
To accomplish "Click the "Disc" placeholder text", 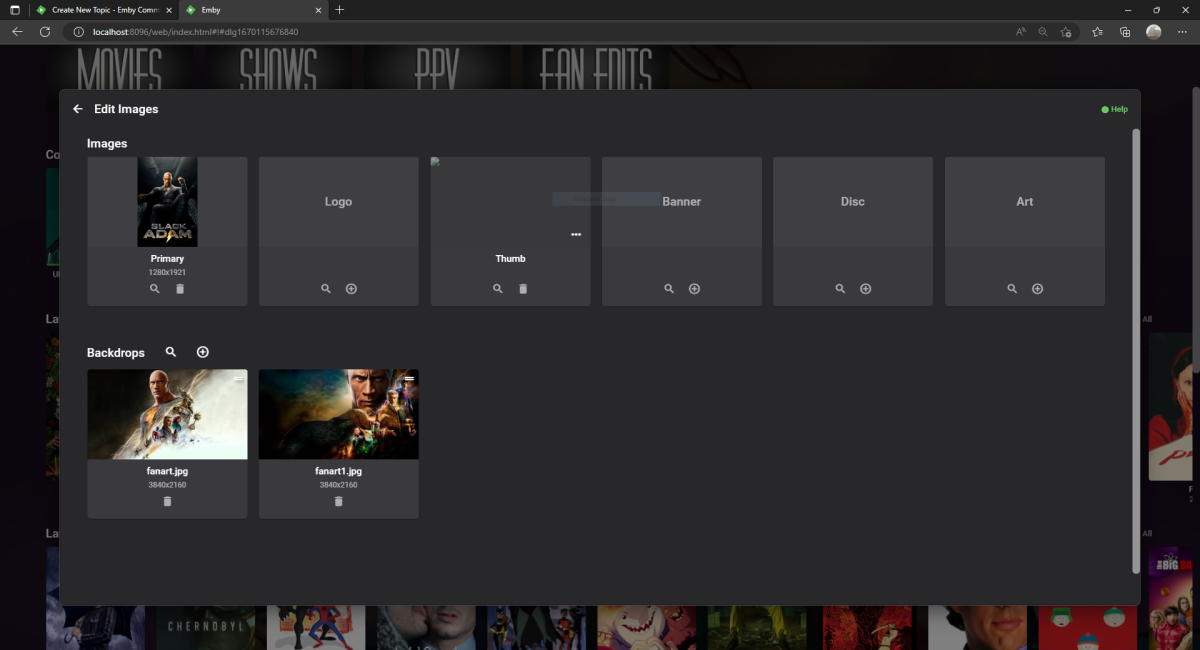I will (x=852, y=202).
